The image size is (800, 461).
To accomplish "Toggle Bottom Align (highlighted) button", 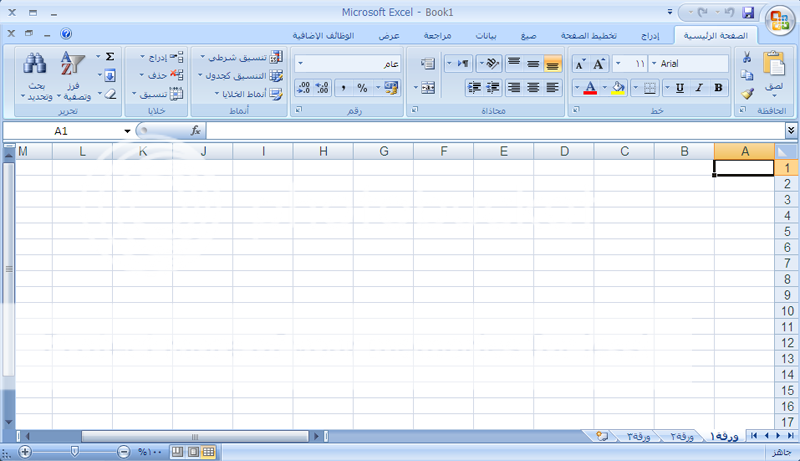I will coord(553,63).
